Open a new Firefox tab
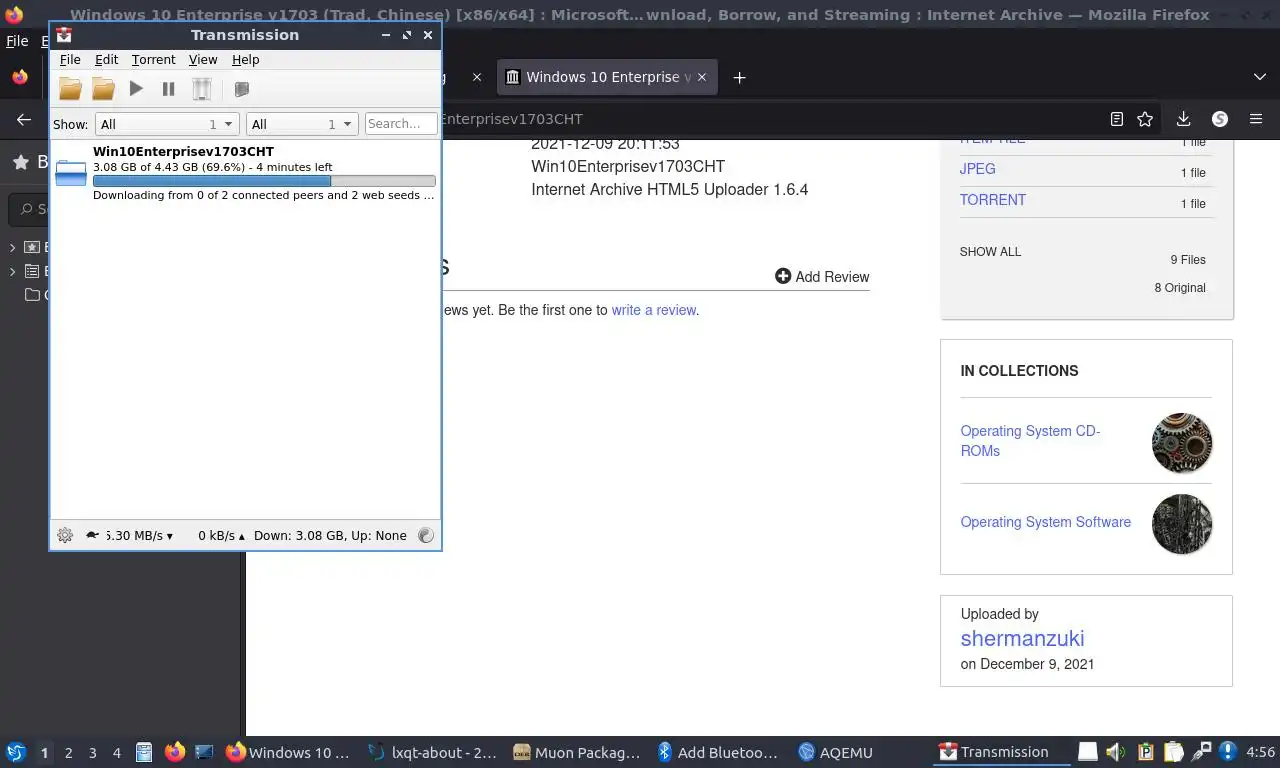 [739, 77]
